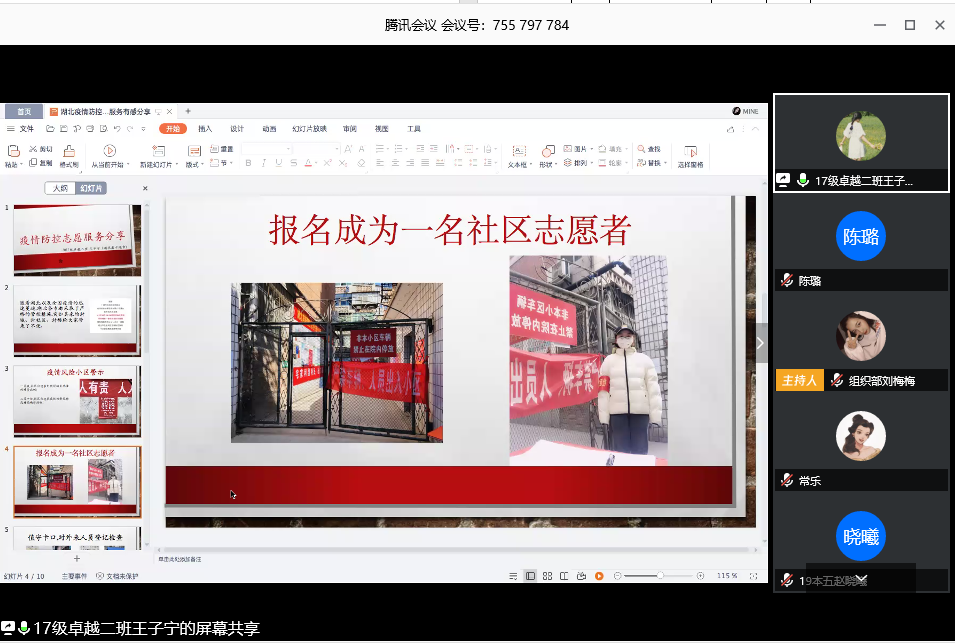Start slideshow with 从当前开始 play icon

[110, 150]
